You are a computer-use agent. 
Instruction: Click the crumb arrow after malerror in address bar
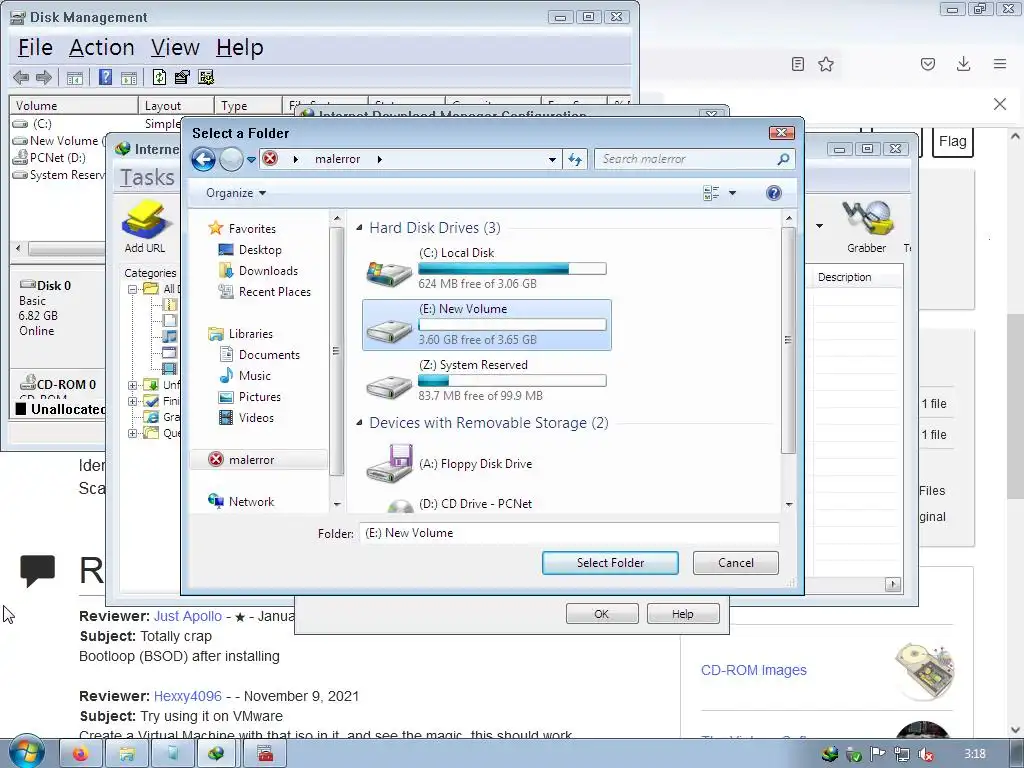[379, 159]
